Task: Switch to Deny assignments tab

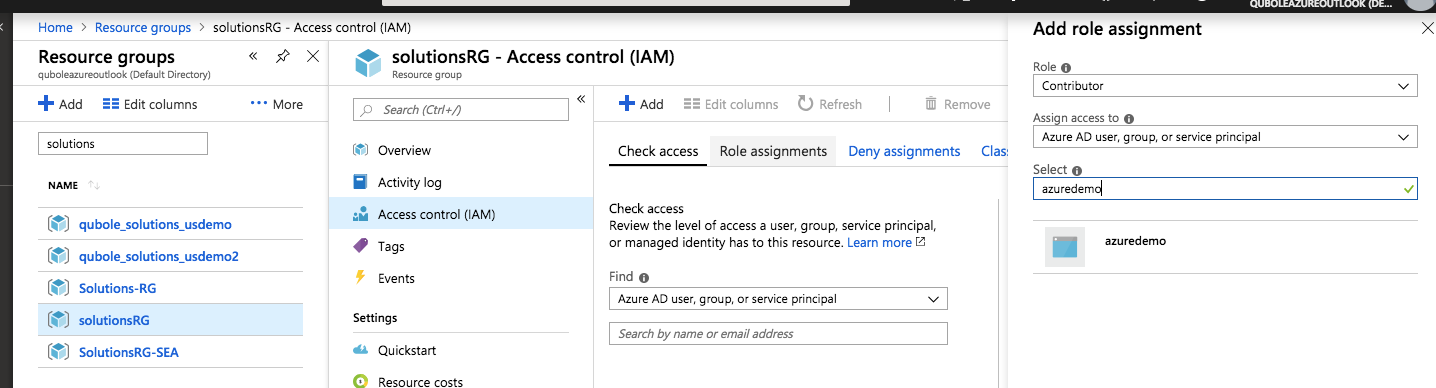Action: (904, 151)
